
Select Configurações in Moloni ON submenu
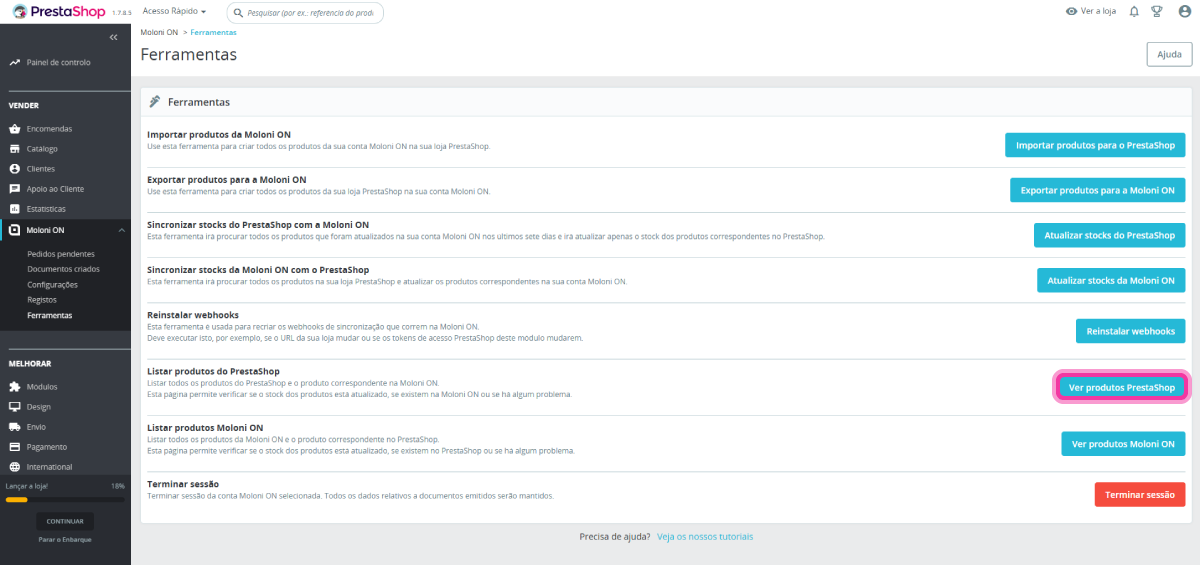pyautogui.click(x=52, y=285)
